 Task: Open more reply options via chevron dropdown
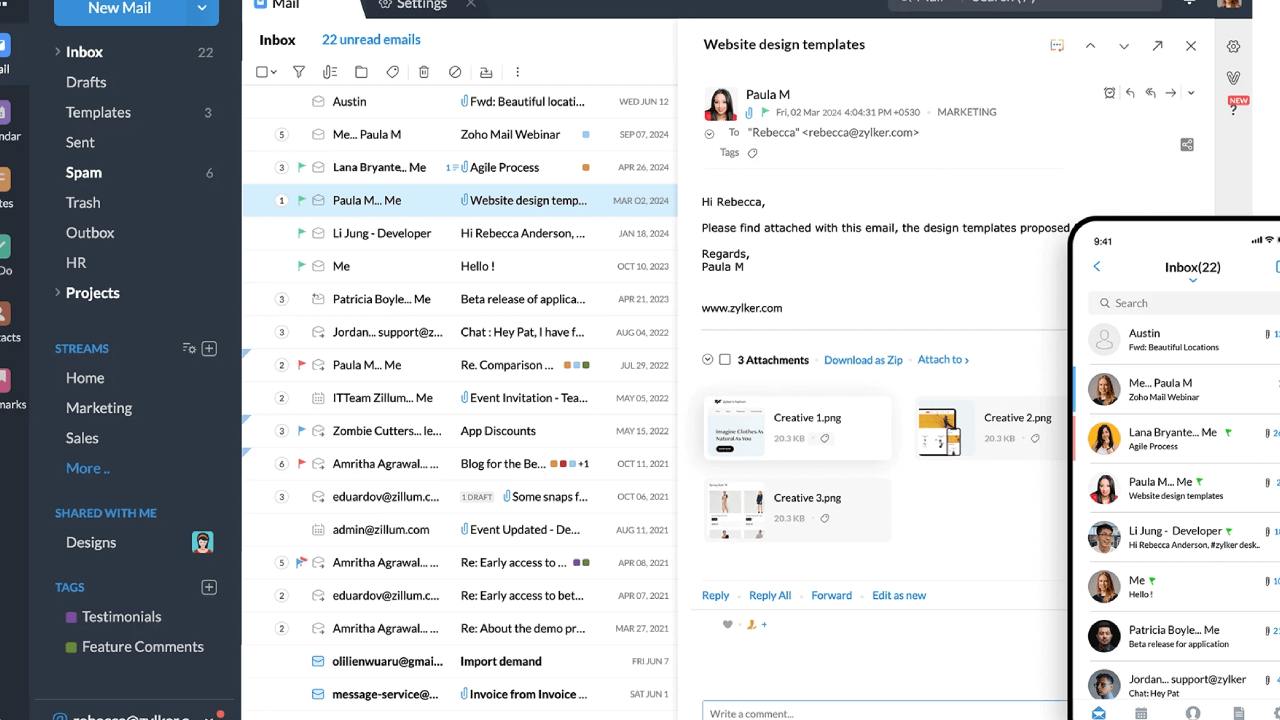pyautogui.click(x=1190, y=92)
